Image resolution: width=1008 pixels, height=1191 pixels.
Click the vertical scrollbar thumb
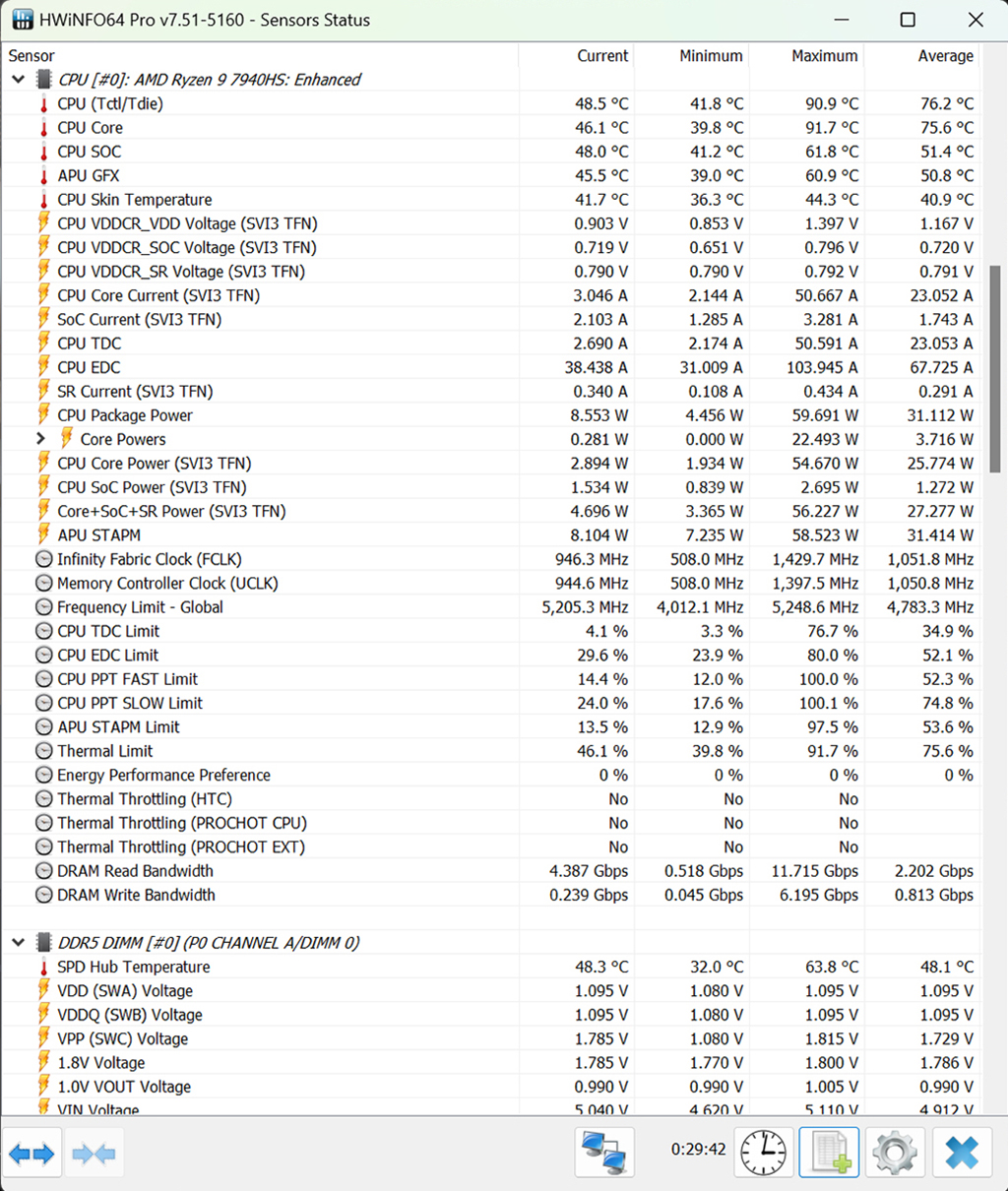coord(994,370)
